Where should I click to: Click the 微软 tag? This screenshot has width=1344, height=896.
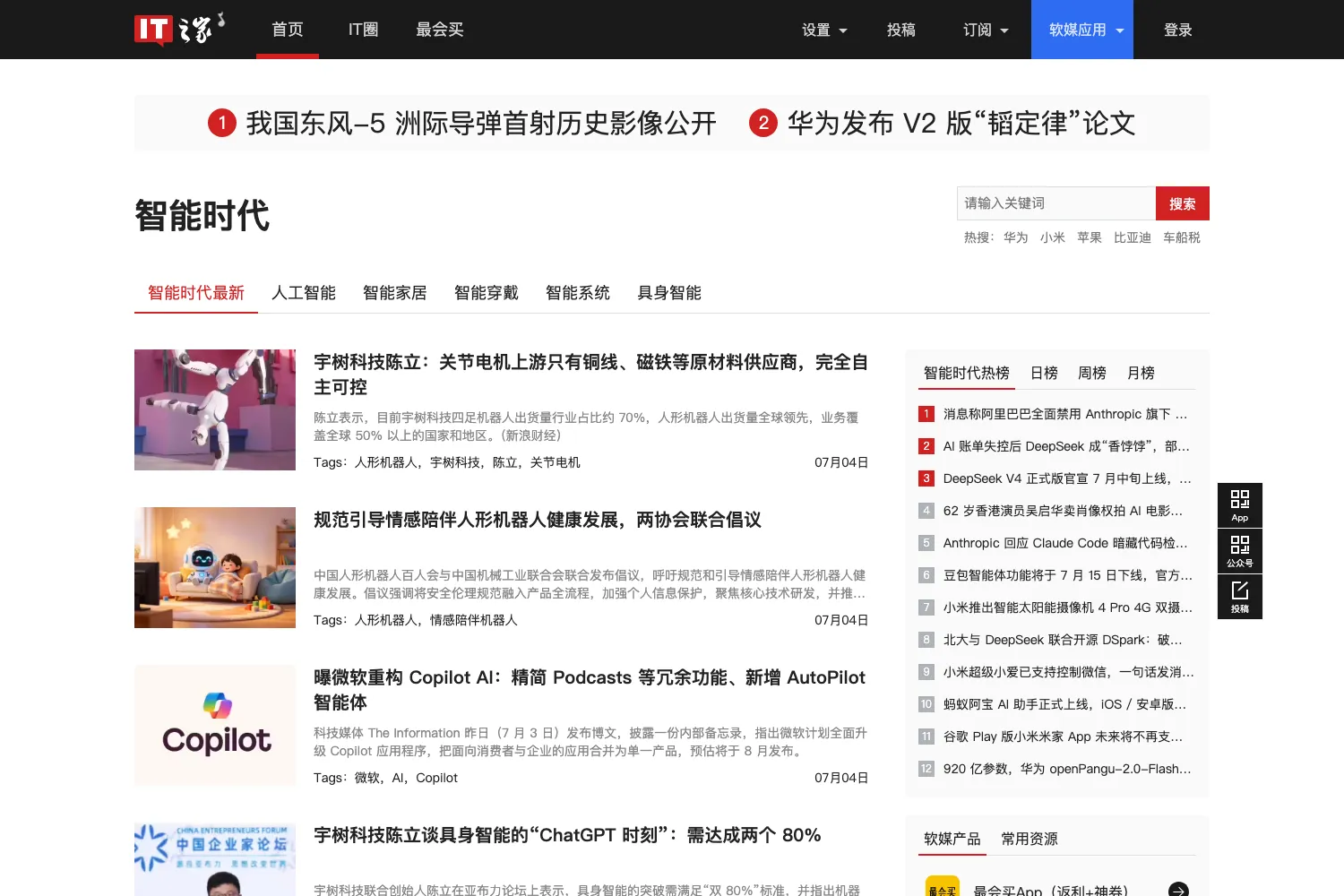367,778
